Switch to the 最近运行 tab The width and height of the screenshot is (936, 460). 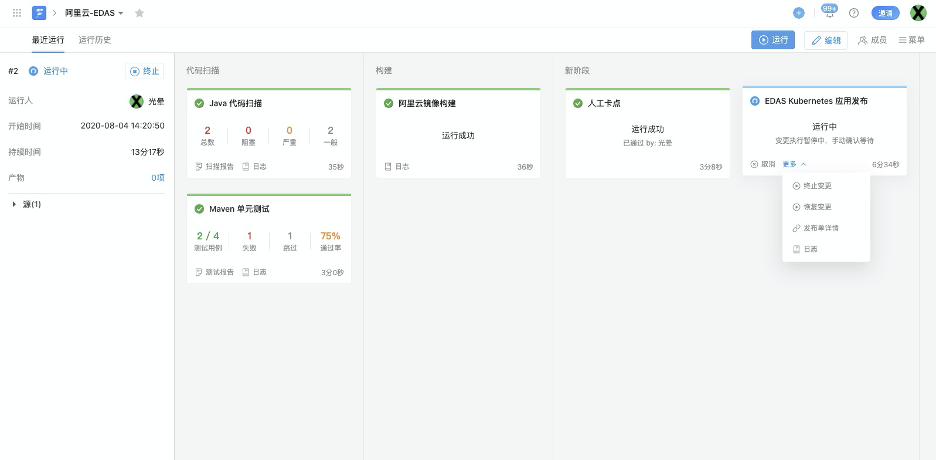[x=48, y=40]
